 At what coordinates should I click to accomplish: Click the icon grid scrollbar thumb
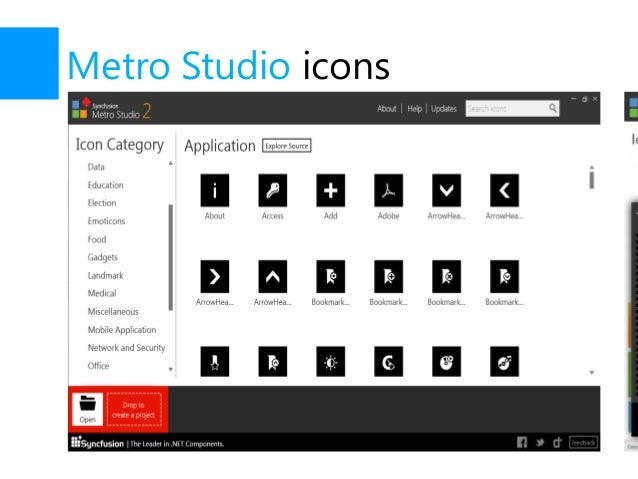pyautogui.click(x=592, y=180)
